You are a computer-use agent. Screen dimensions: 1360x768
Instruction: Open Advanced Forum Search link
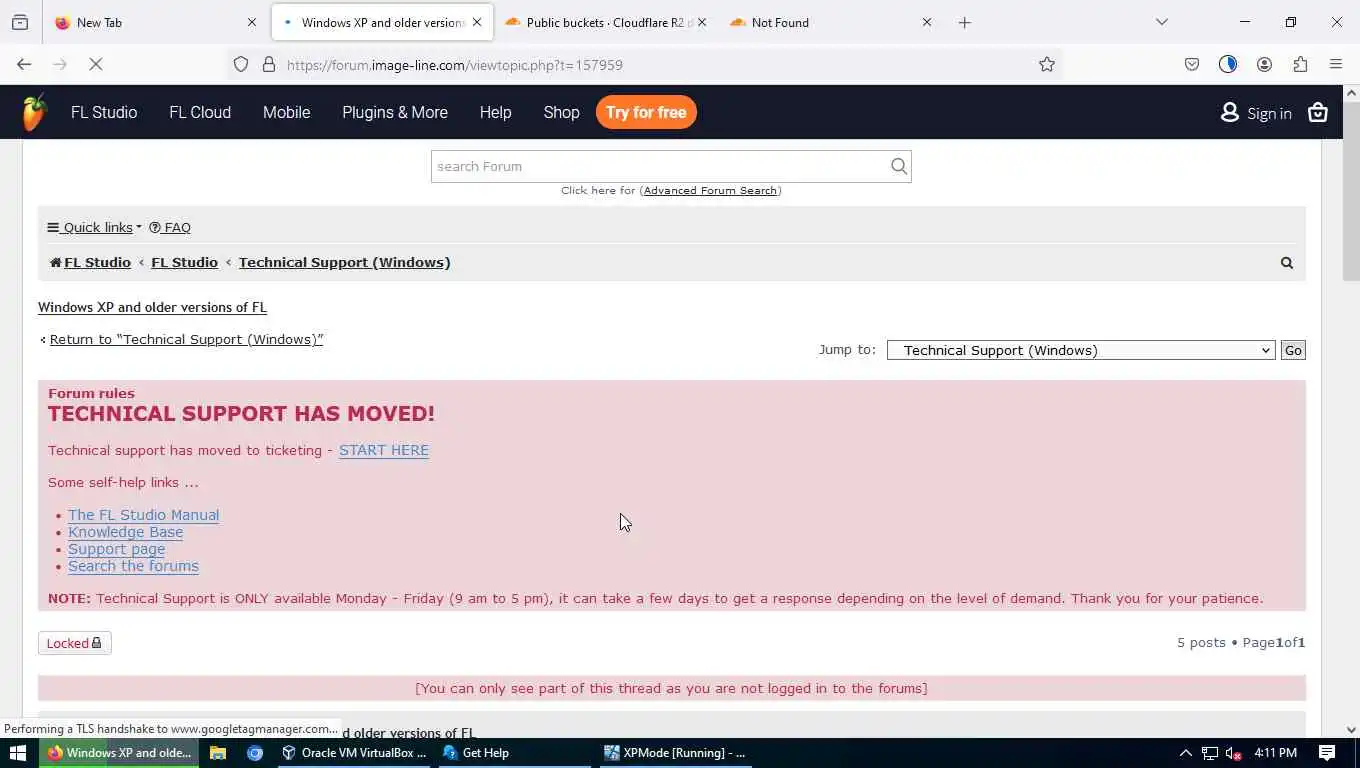coord(710,190)
